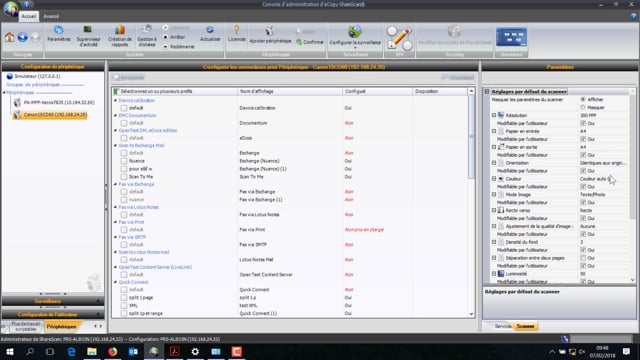
Task: Open the Groupes de périphériques link
Action: tap(33, 84)
